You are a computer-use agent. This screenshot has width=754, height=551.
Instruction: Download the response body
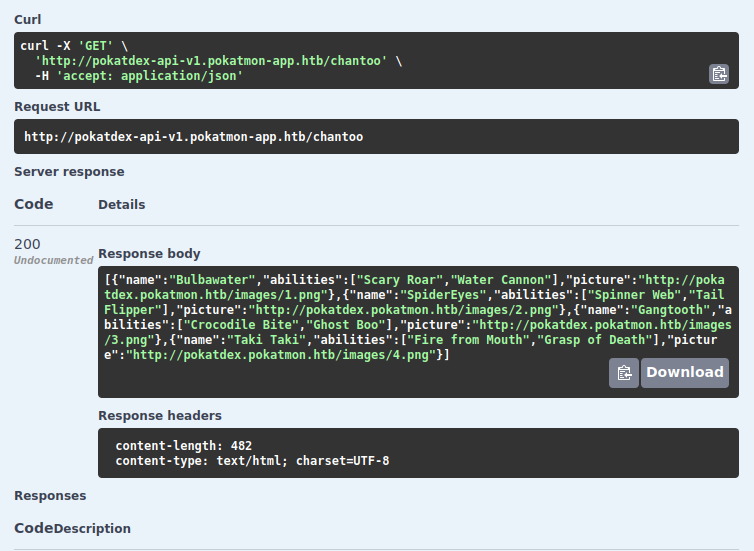click(684, 373)
